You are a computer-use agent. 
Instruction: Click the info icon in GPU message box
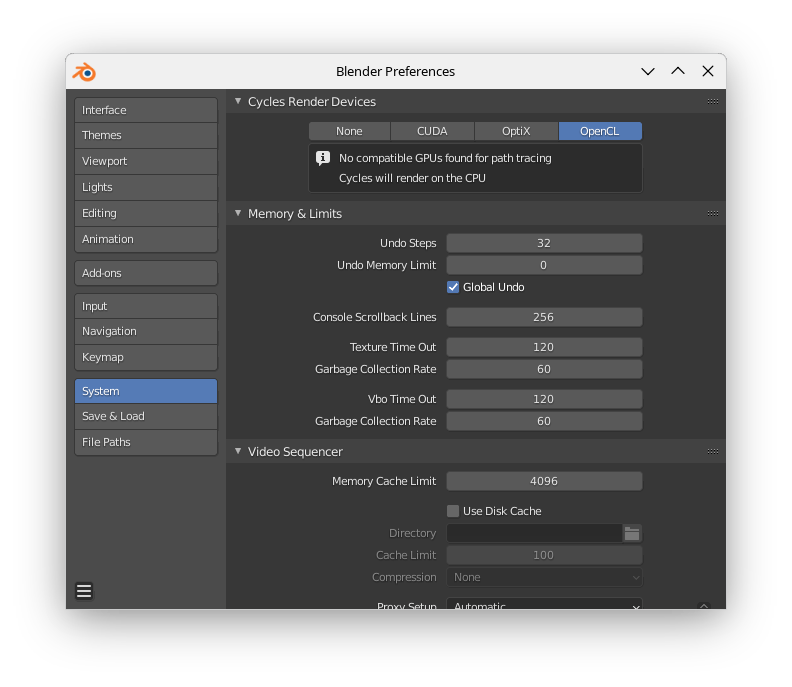323,158
